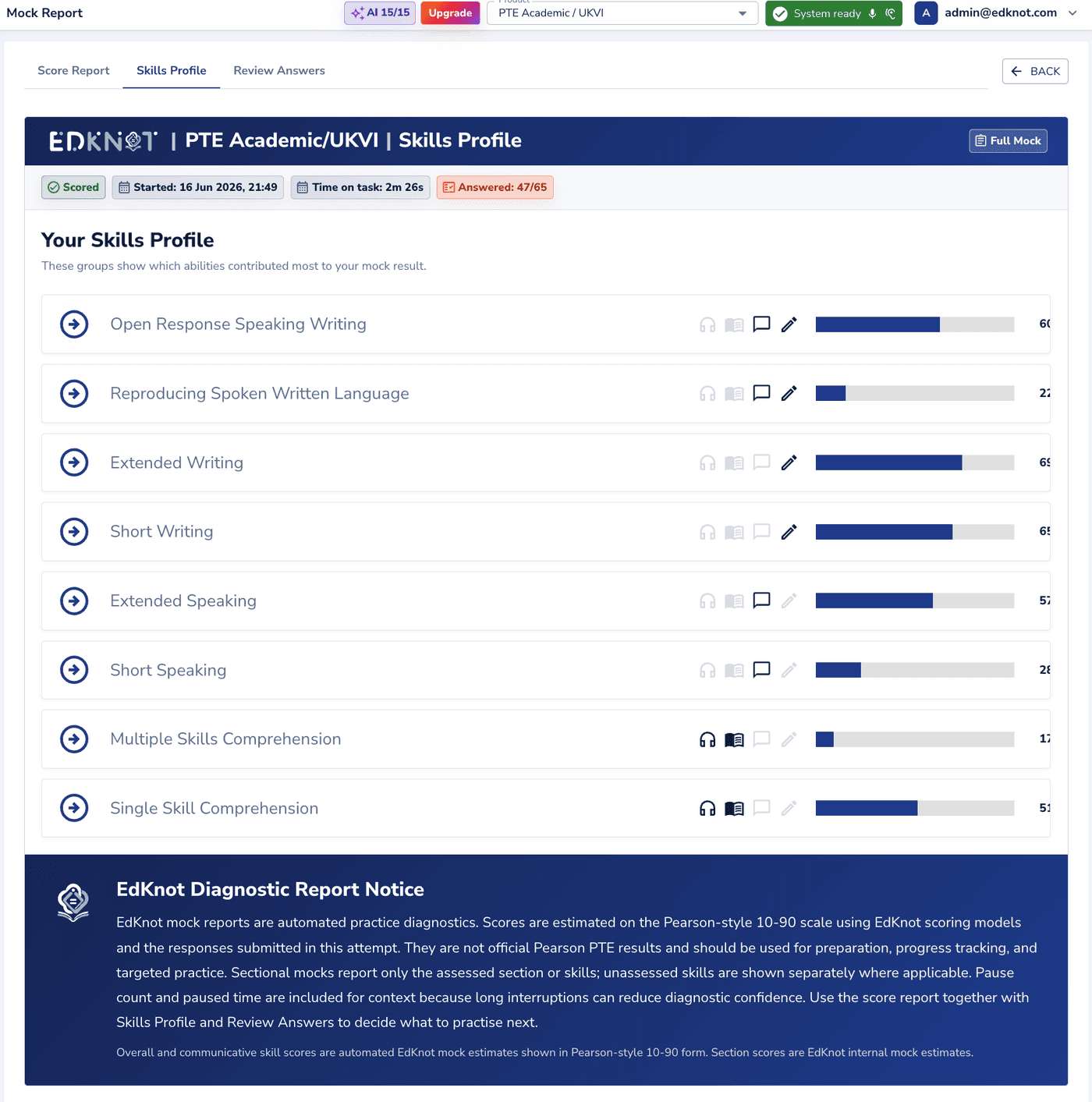Click the pencil icon in Short Writing row
The height and width of the screenshot is (1102, 1092).
tap(789, 532)
